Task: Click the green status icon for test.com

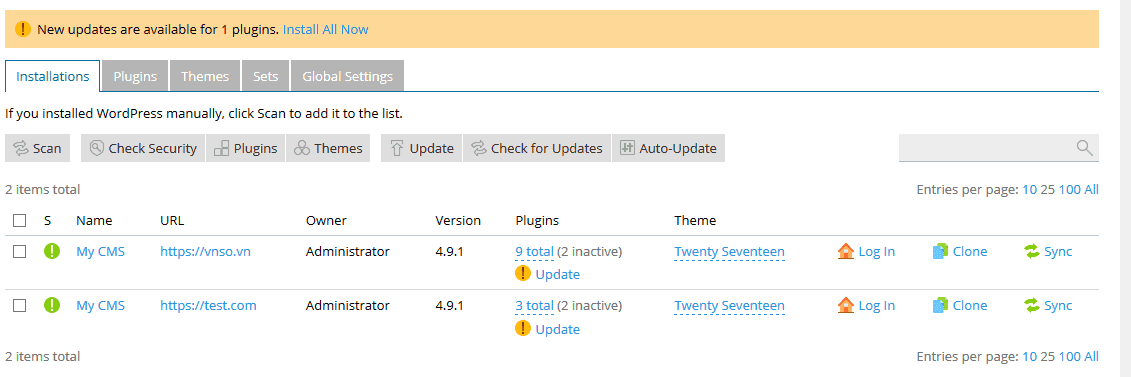Action: coord(52,305)
